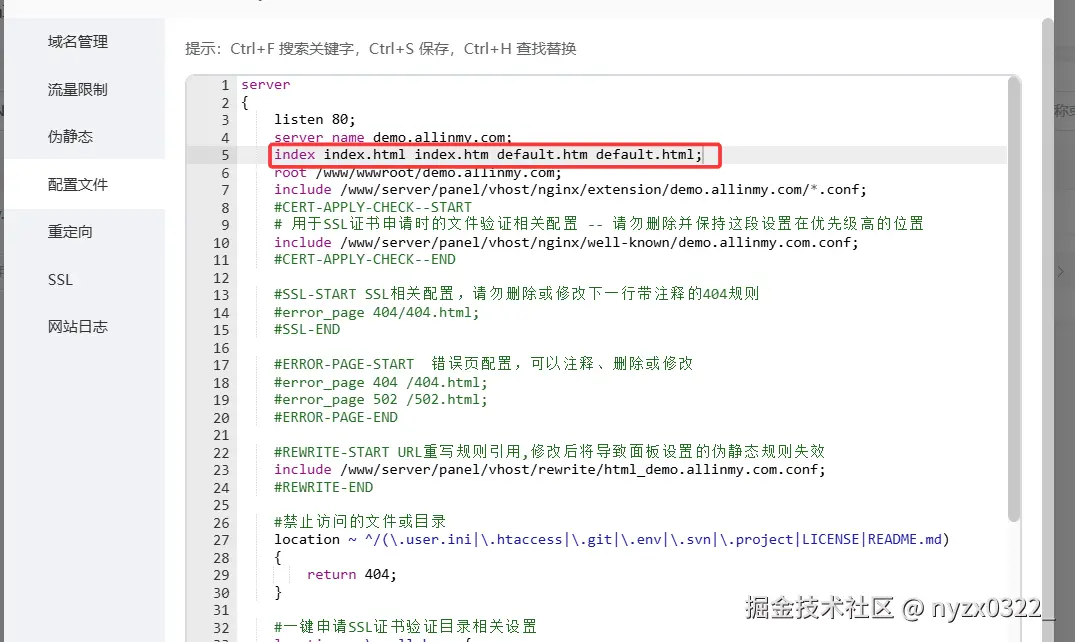Click the #ERROR-PAGE-START comment line
The image size is (1075, 642).
(483, 364)
